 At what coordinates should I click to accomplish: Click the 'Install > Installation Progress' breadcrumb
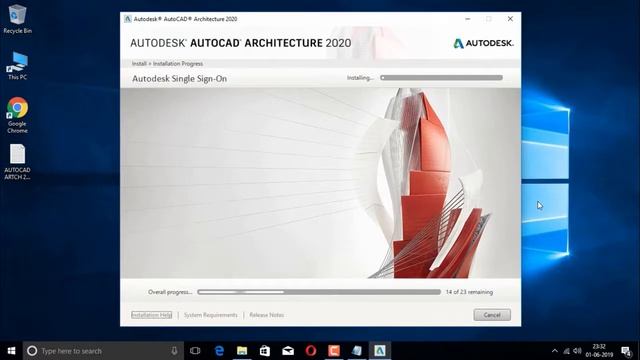click(167, 64)
